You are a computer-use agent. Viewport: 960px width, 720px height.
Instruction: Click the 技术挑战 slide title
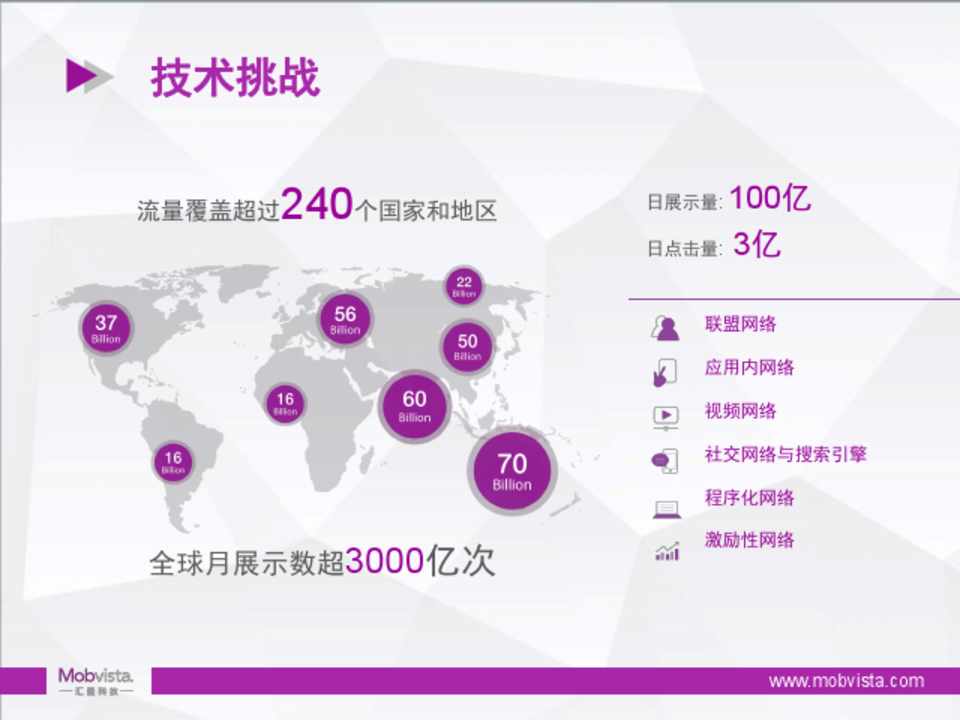tap(235, 78)
